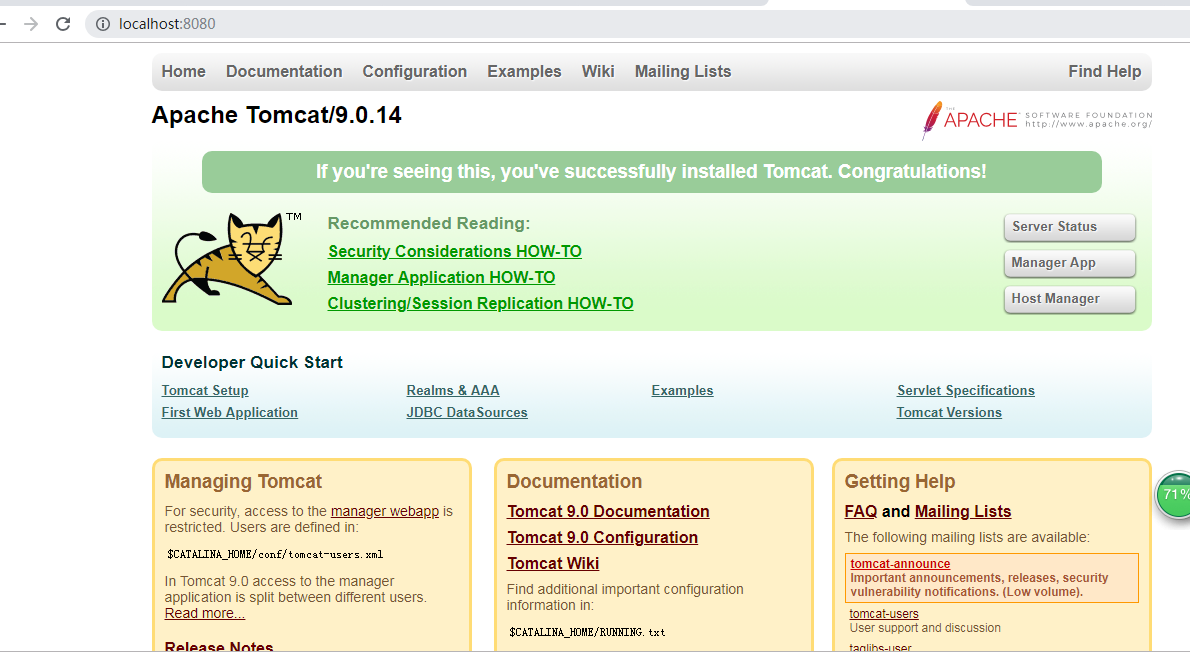This screenshot has height=654, width=1190.
Task: Open Configuration in the navigation bar
Action: 414,71
